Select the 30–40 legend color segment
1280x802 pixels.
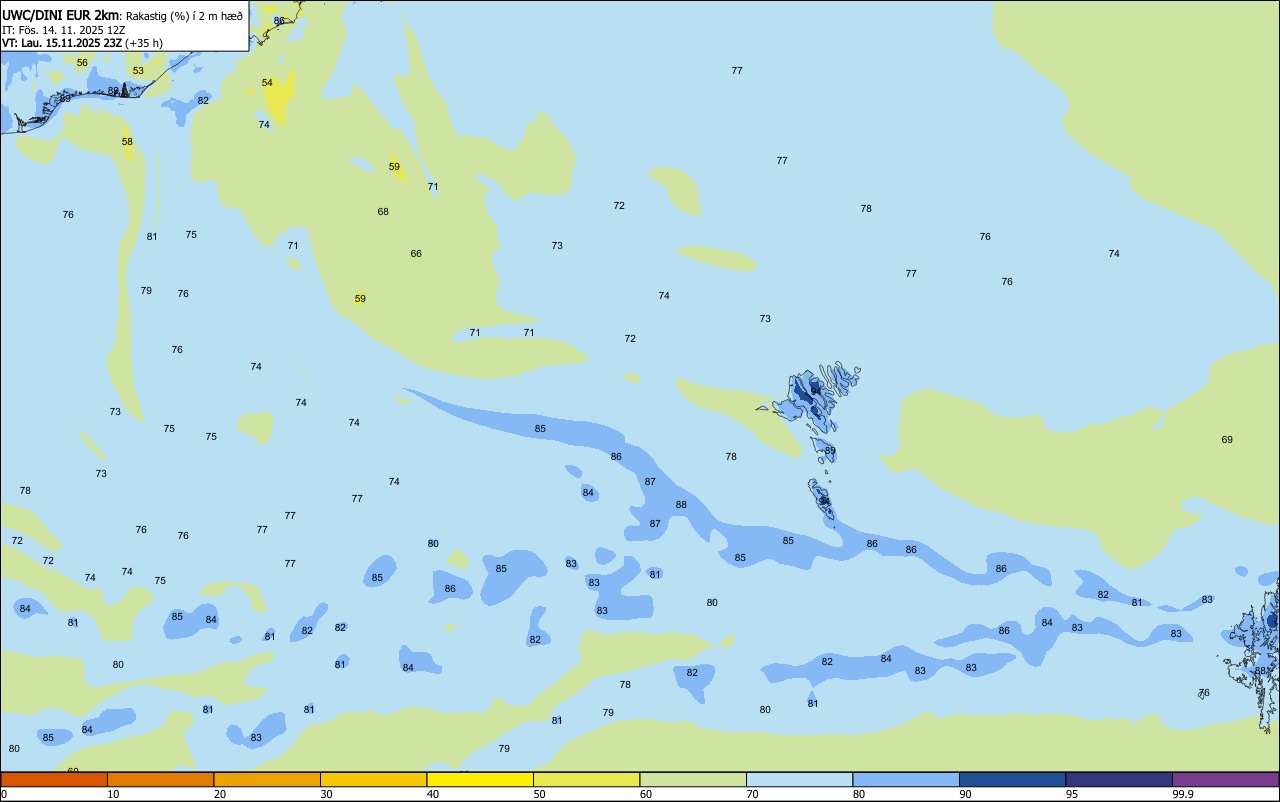click(x=373, y=779)
